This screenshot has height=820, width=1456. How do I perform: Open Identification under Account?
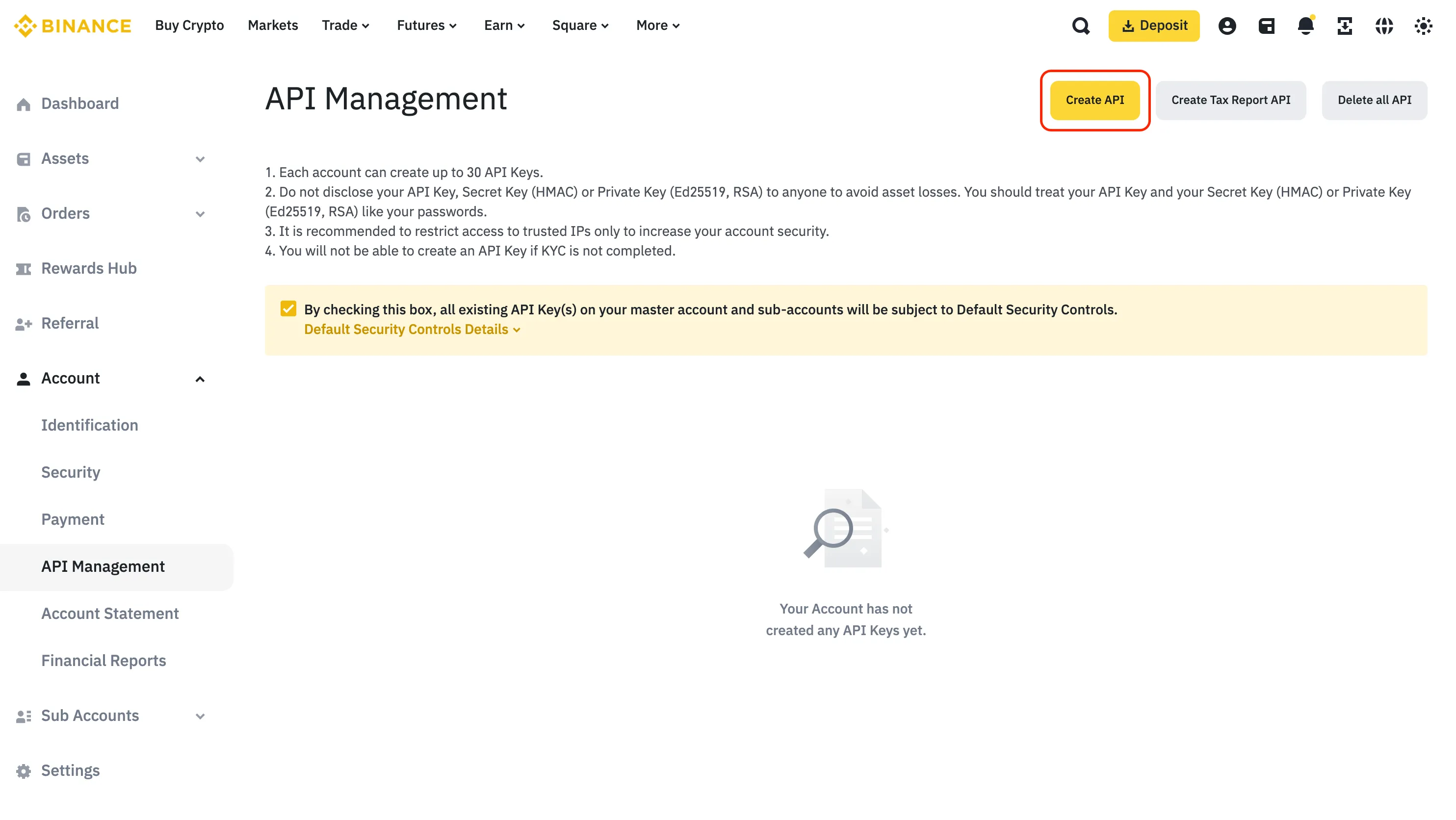[x=89, y=425]
